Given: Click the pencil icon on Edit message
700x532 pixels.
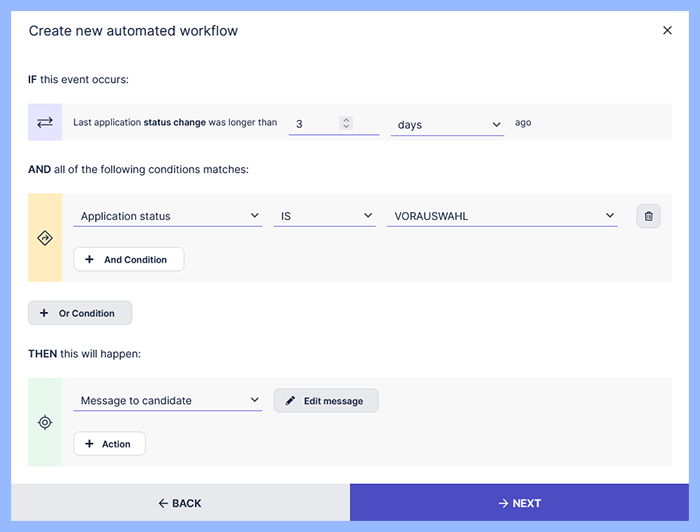Looking at the screenshot, I should tap(290, 401).
